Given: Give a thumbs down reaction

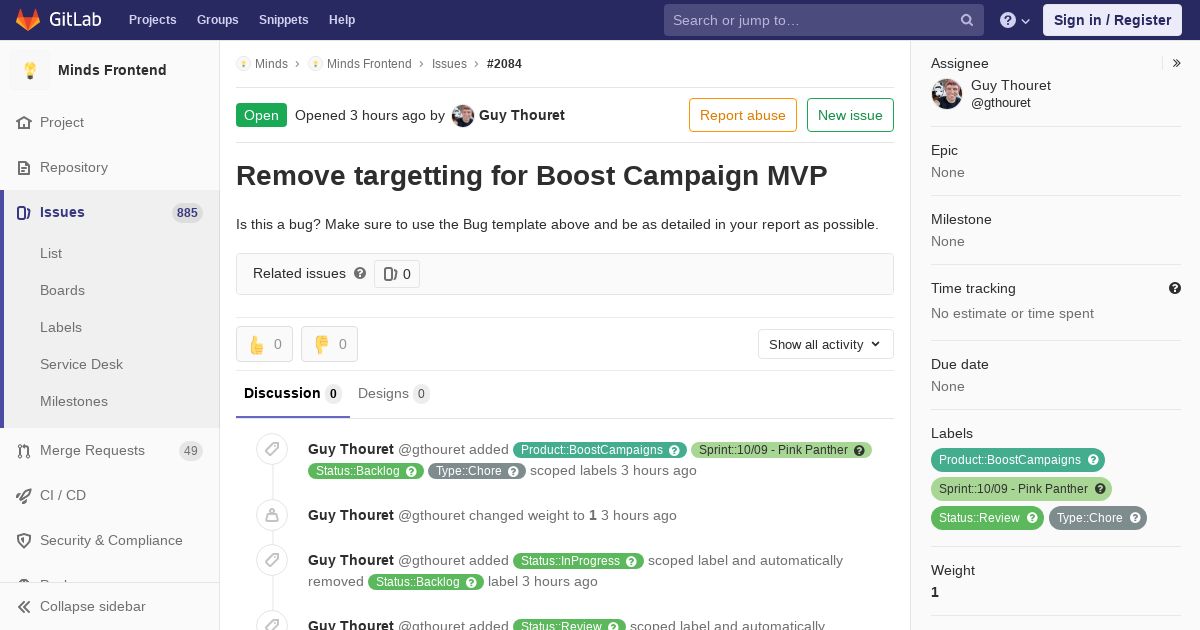Looking at the screenshot, I should (x=329, y=344).
